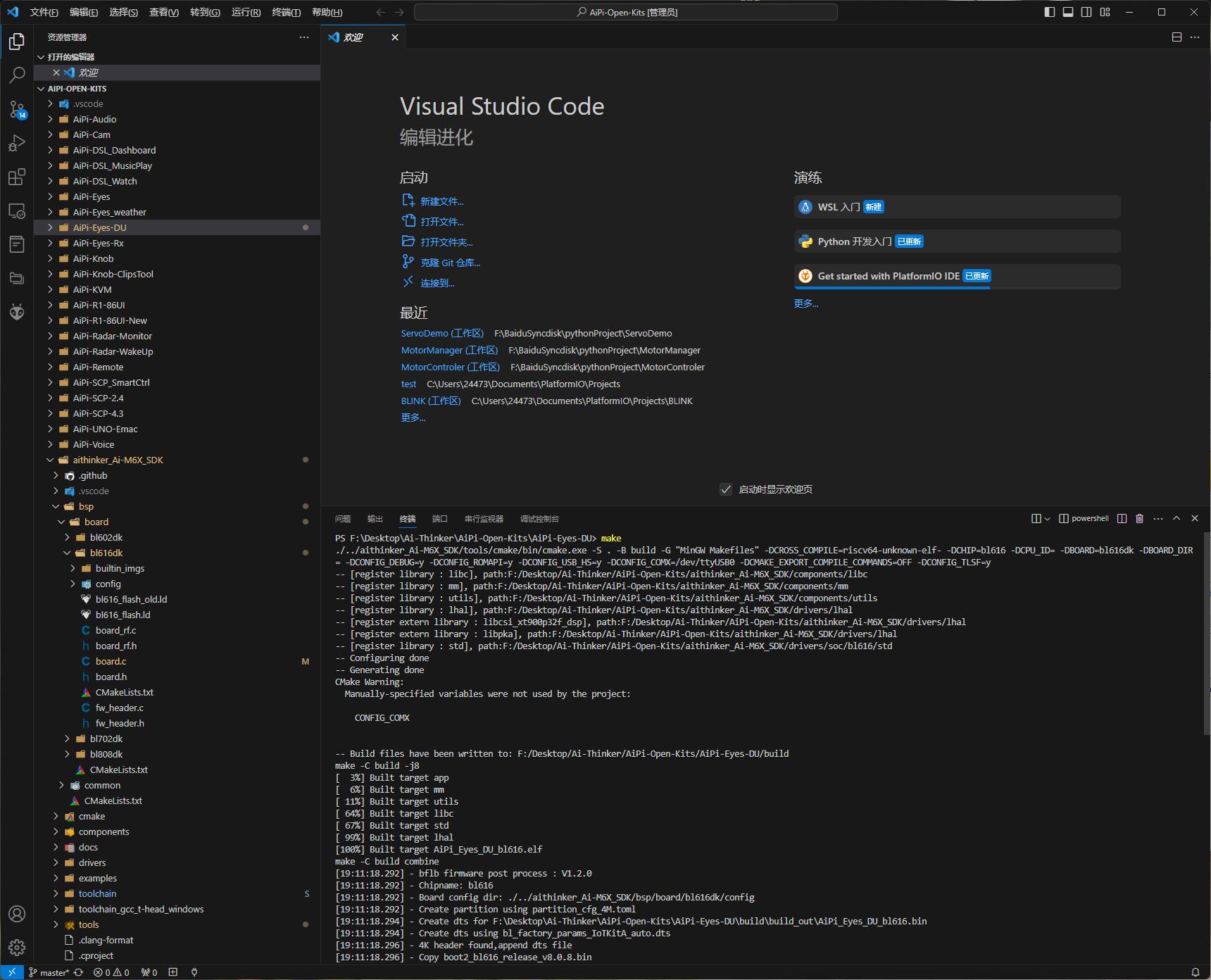Close Welcome entry in open editors list
Screen dimensions: 1211x980
tap(56, 73)
